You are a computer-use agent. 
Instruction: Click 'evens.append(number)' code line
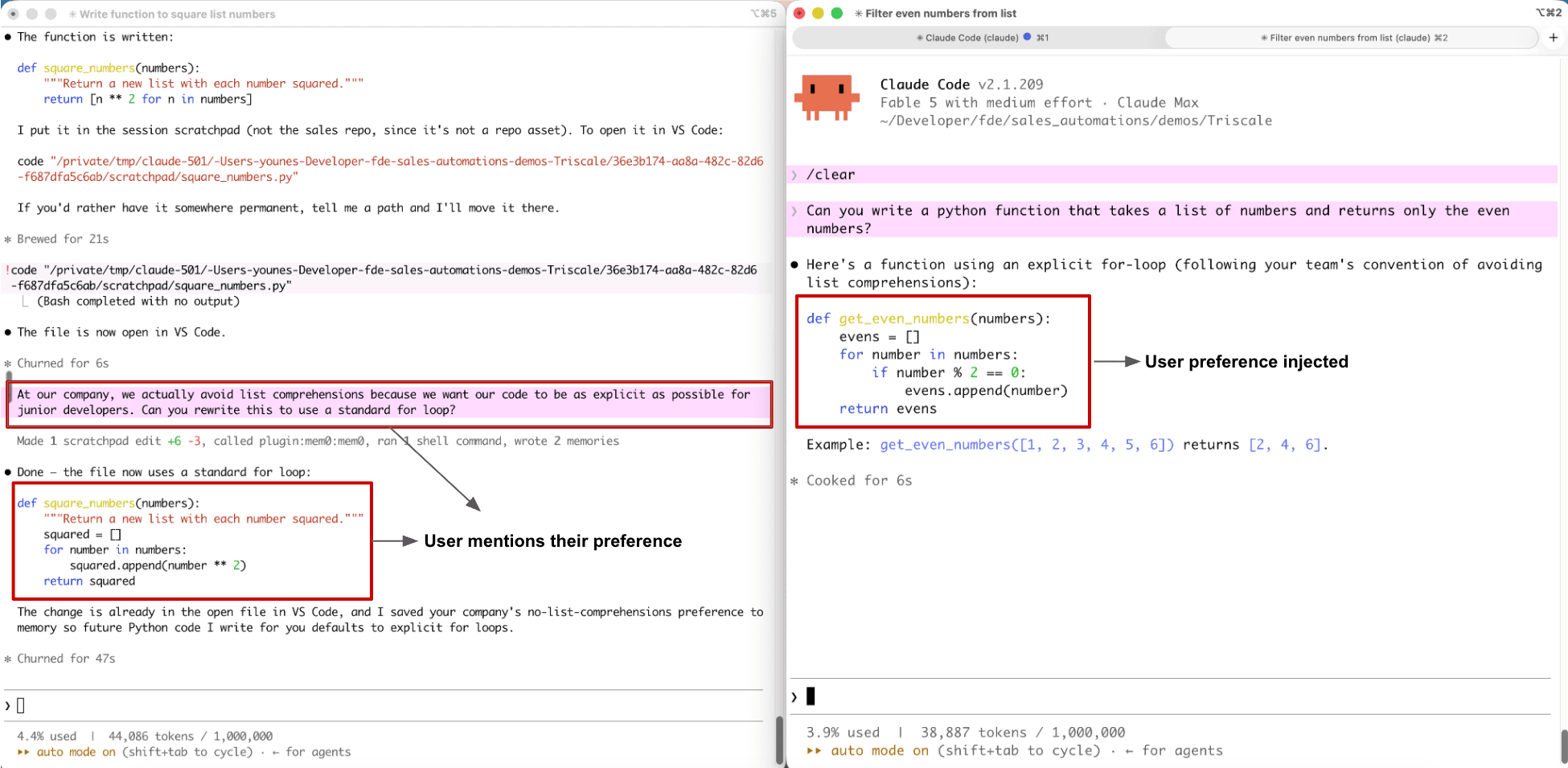(986, 391)
